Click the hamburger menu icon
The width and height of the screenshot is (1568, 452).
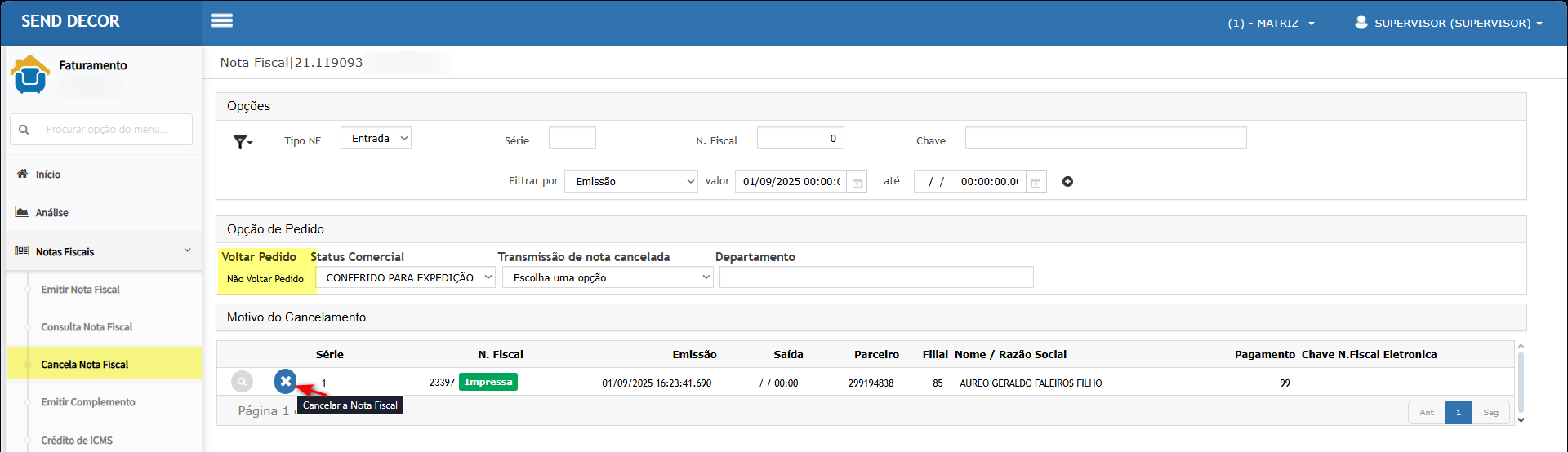click(221, 21)
